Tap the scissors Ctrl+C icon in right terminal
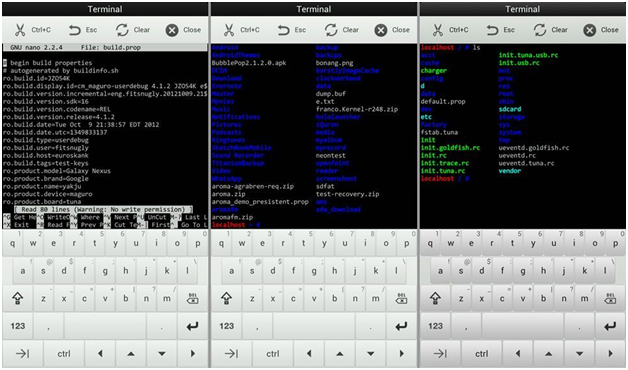628x370 pixels. pos(438,30)
